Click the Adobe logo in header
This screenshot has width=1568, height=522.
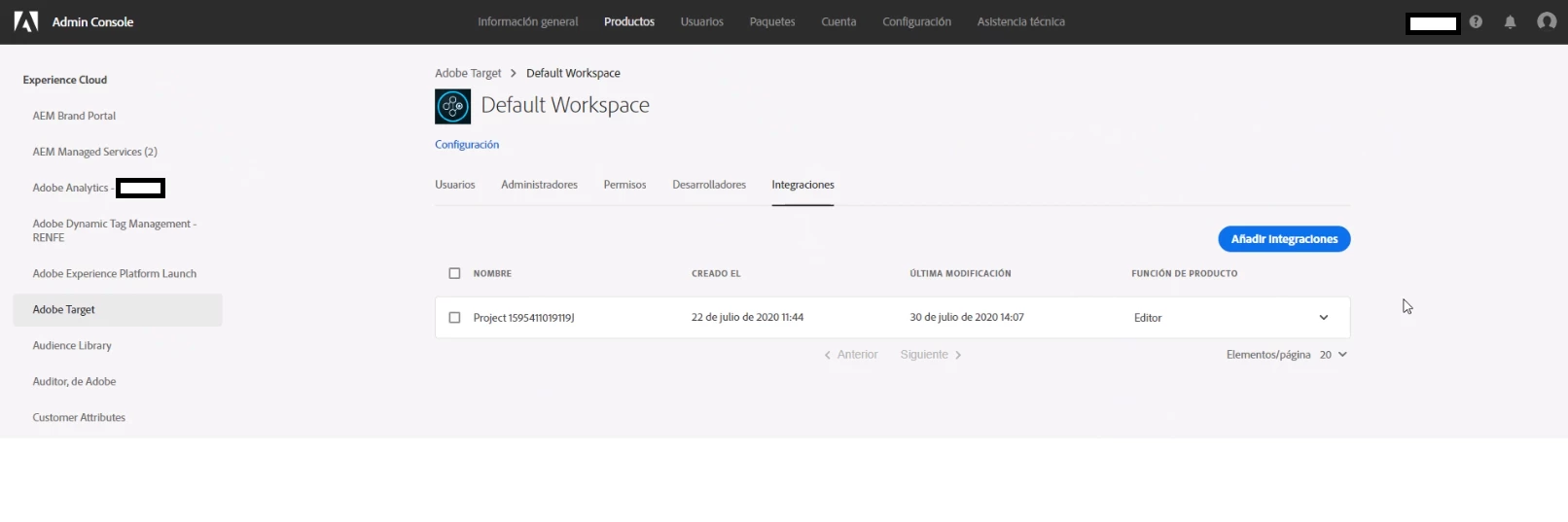tap(26, 21)
